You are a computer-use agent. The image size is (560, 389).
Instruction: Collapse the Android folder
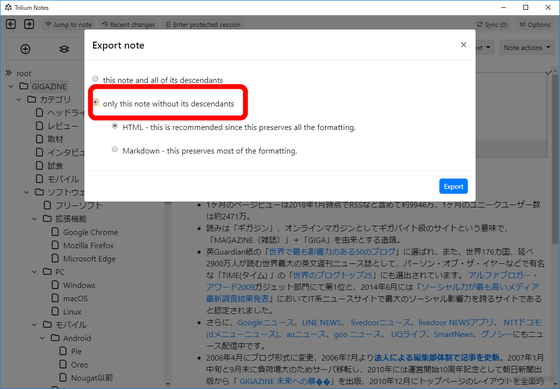42,338
